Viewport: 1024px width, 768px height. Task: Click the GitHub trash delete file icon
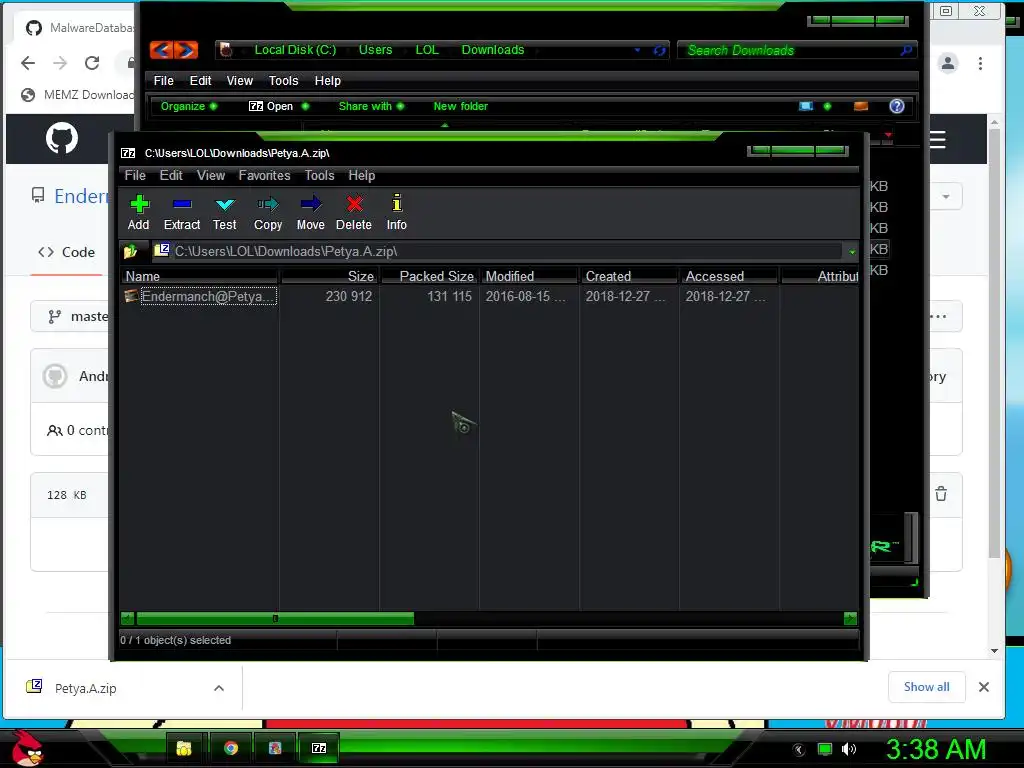941,494
